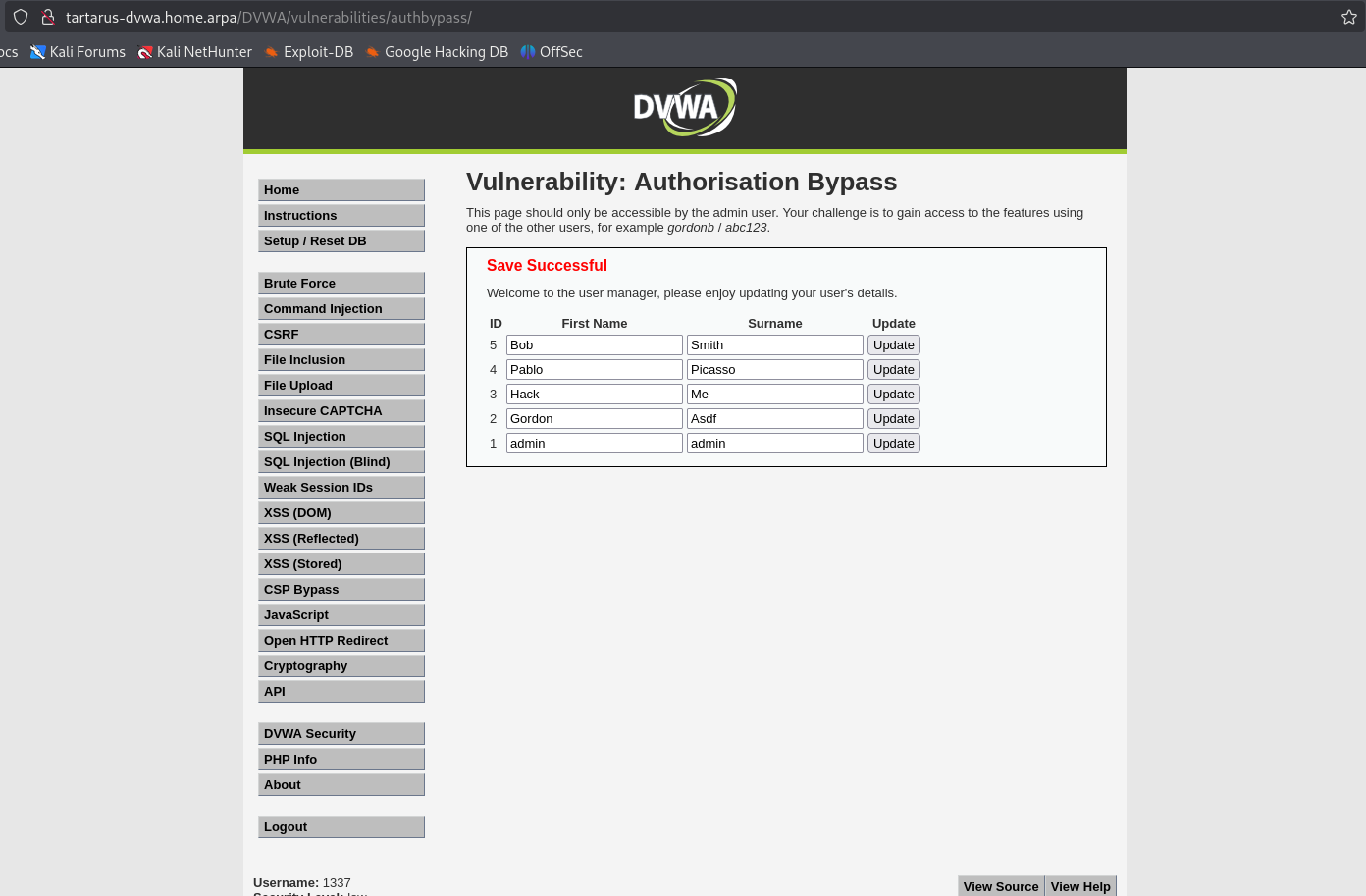Click the View Source button
The height and width of the screenshot is (896, 1366).
1000,886
